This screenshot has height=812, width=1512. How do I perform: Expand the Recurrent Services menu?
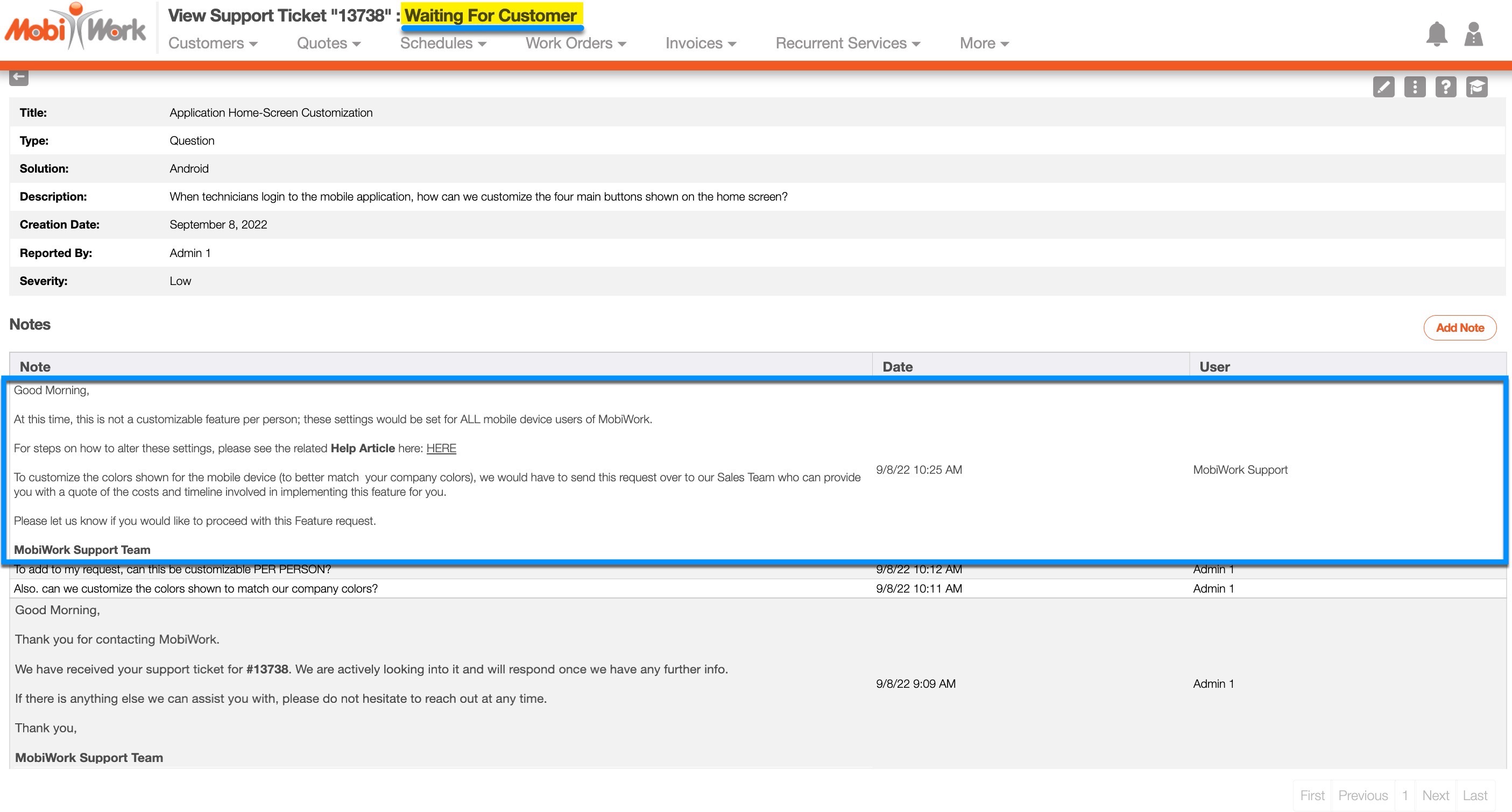847,44
